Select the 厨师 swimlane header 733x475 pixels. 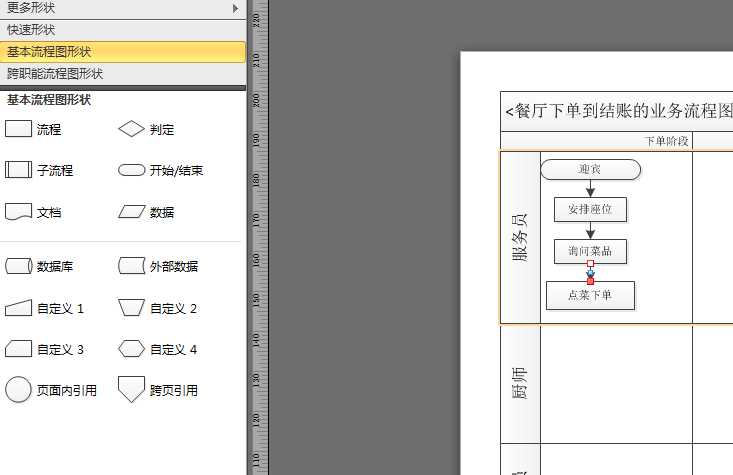coord(520,383)
